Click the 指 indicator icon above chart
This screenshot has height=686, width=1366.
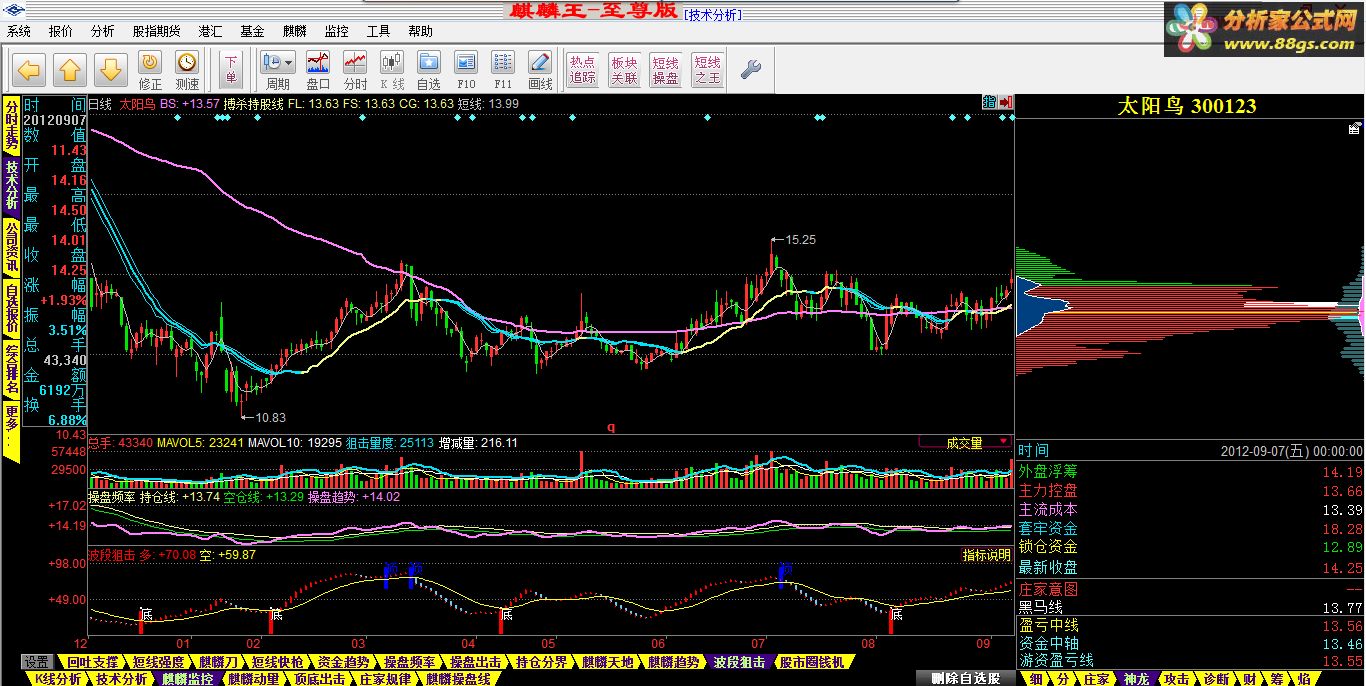pyautogui.click(x=989, y=102)
